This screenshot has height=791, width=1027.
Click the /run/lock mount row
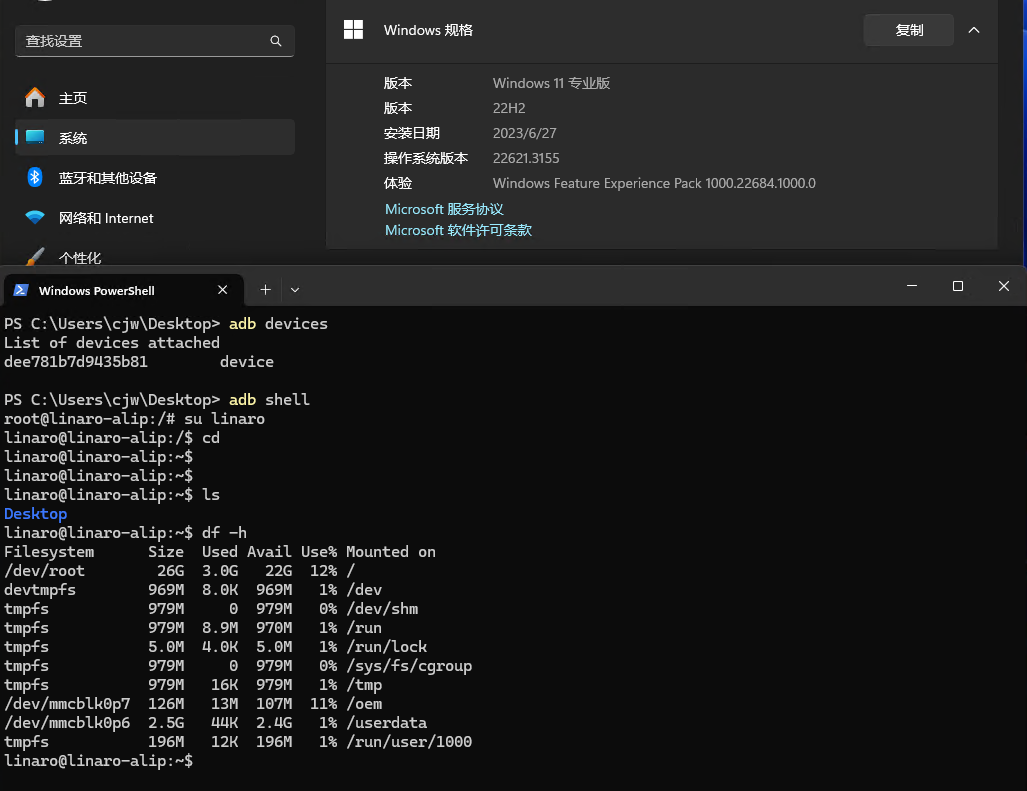coord(215,647)
